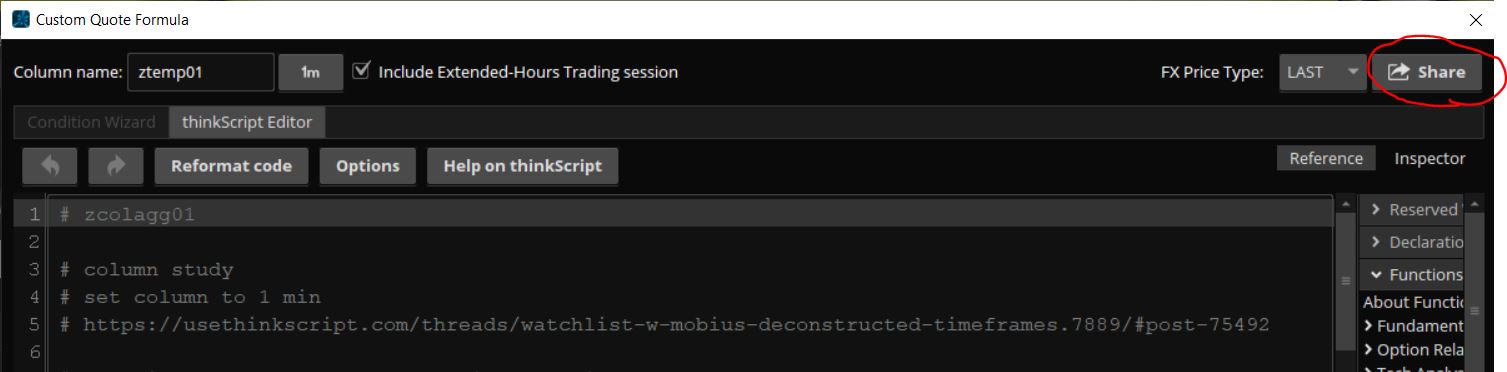Expand the Fundamentals function group
The width and height of the screenshot is (1507, 372).
1413,326
